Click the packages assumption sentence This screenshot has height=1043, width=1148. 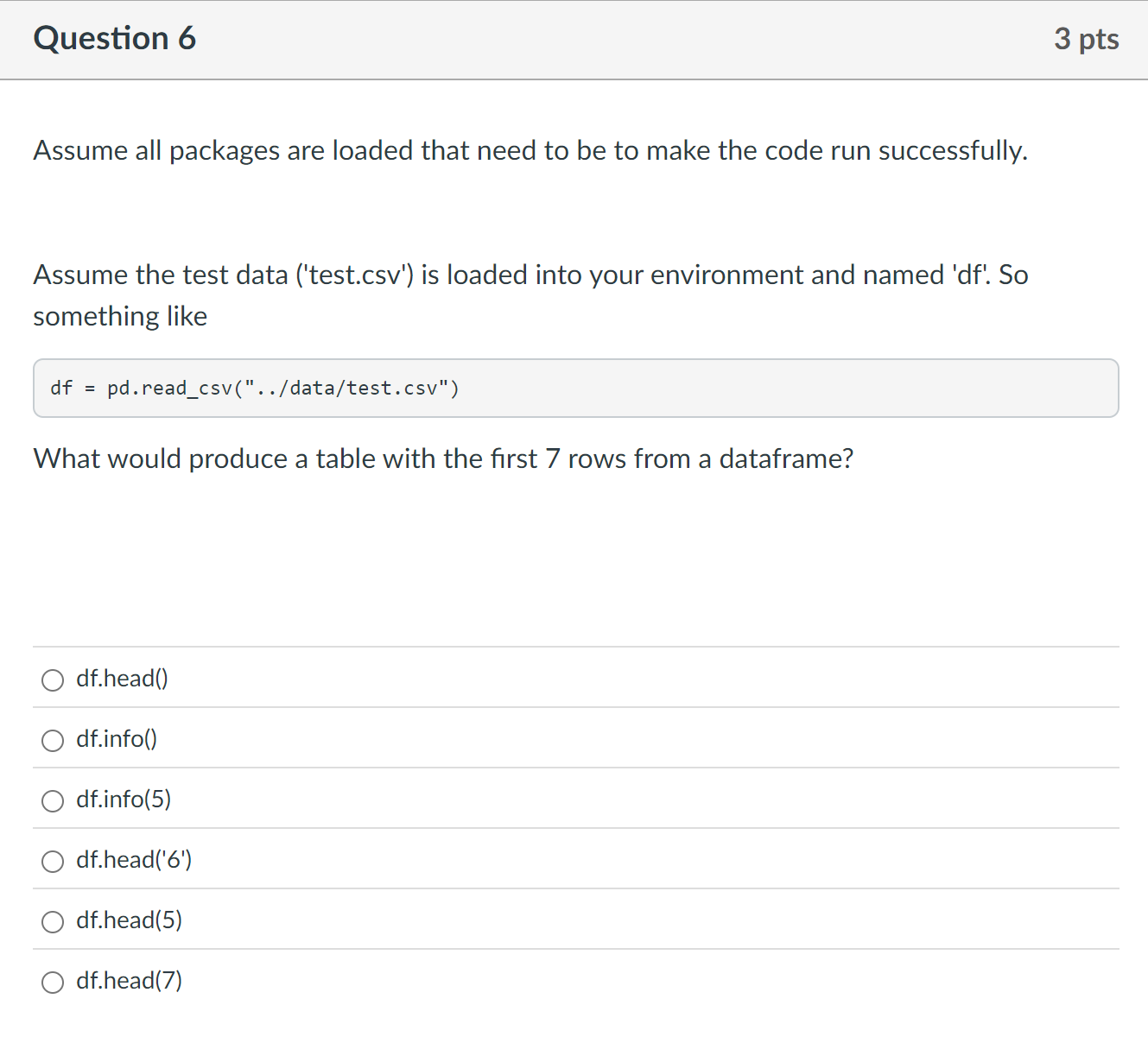pos(530,150)
